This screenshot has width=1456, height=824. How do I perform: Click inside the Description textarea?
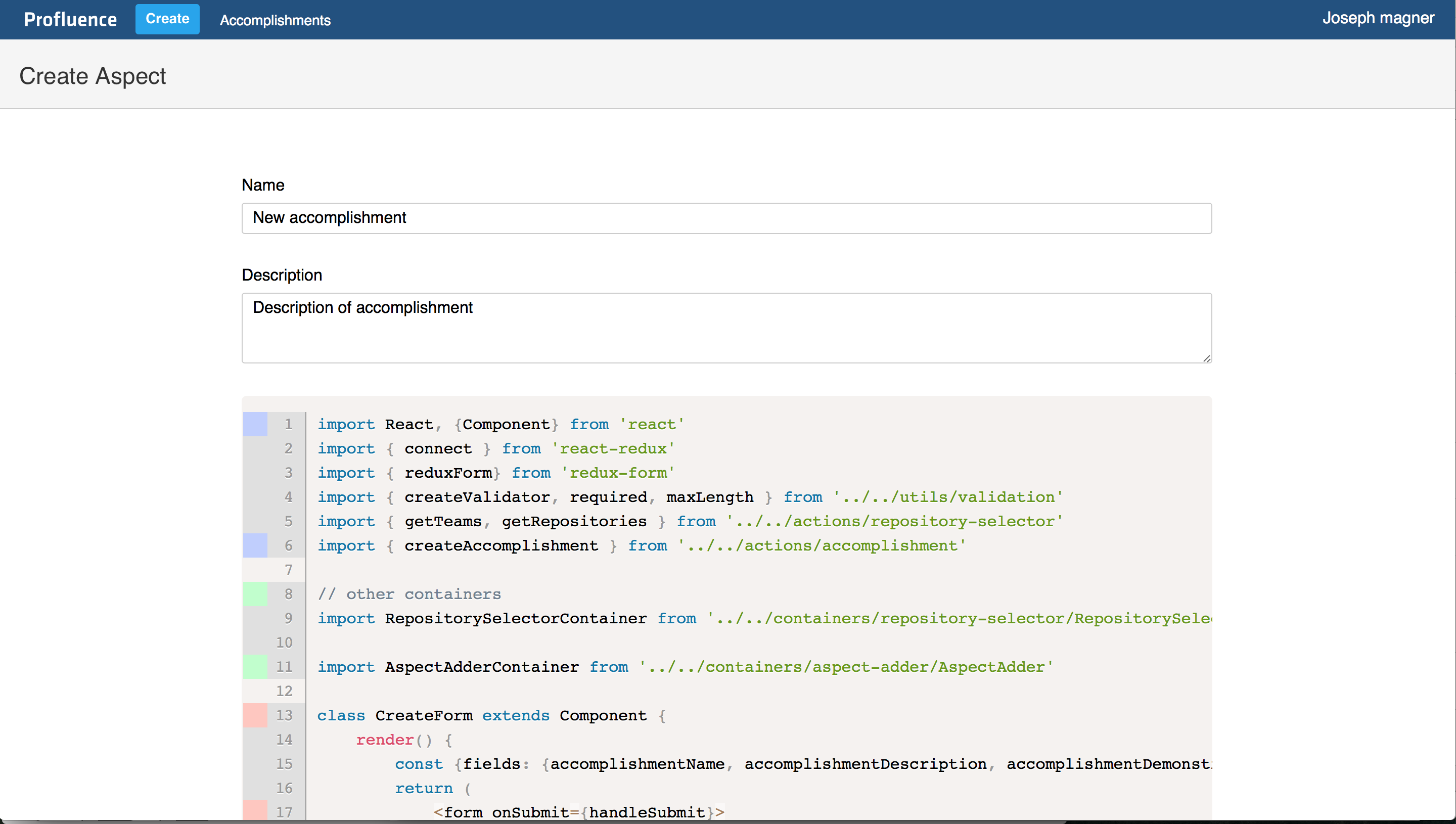click(726, 328)
